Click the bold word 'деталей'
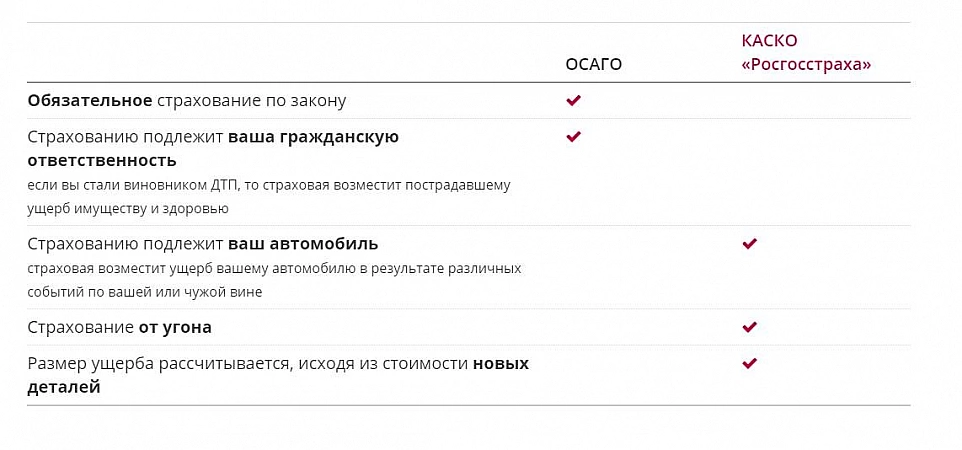 [64, 387]
